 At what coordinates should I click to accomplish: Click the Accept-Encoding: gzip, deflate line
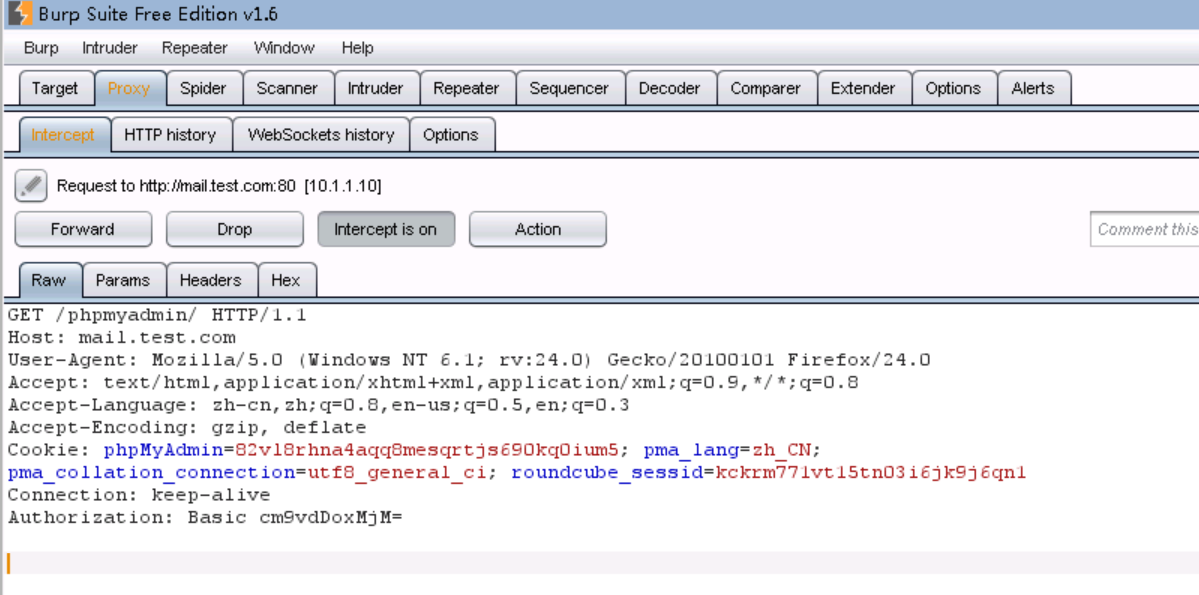[x=187, y=428]
